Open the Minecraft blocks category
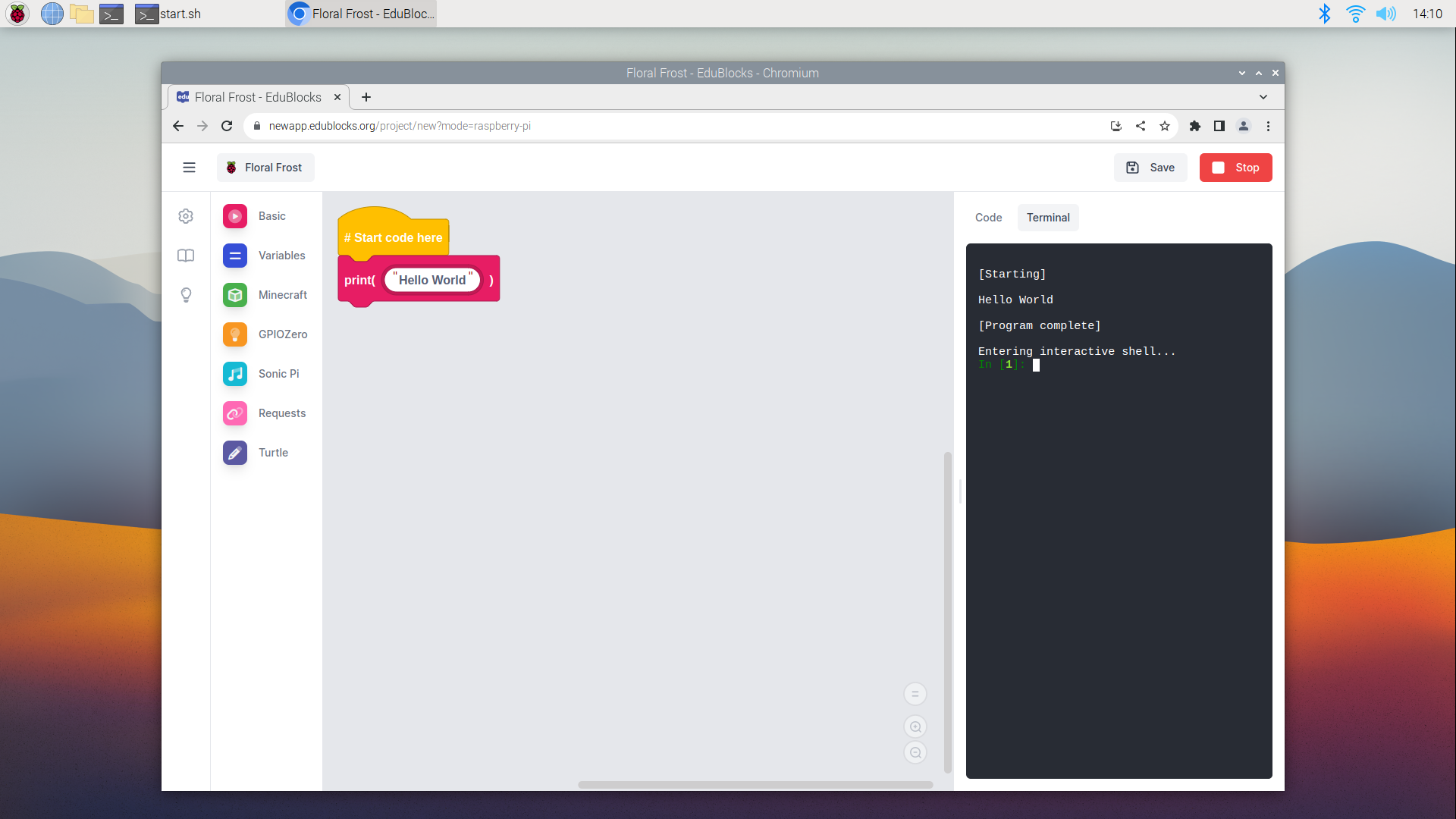 tap(265, 295)
